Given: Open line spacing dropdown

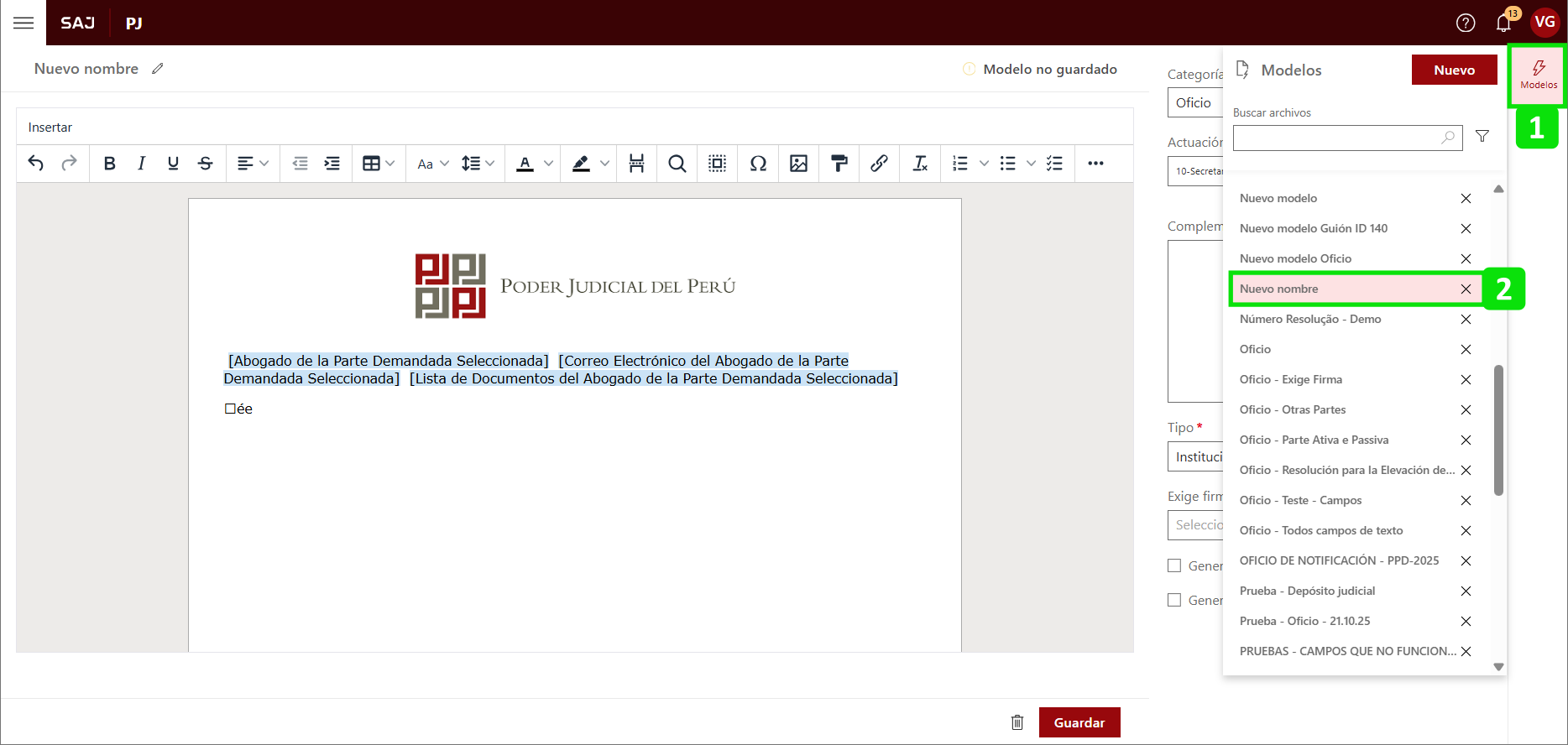Looking at the screenshot, I should (x=478, y=164).
